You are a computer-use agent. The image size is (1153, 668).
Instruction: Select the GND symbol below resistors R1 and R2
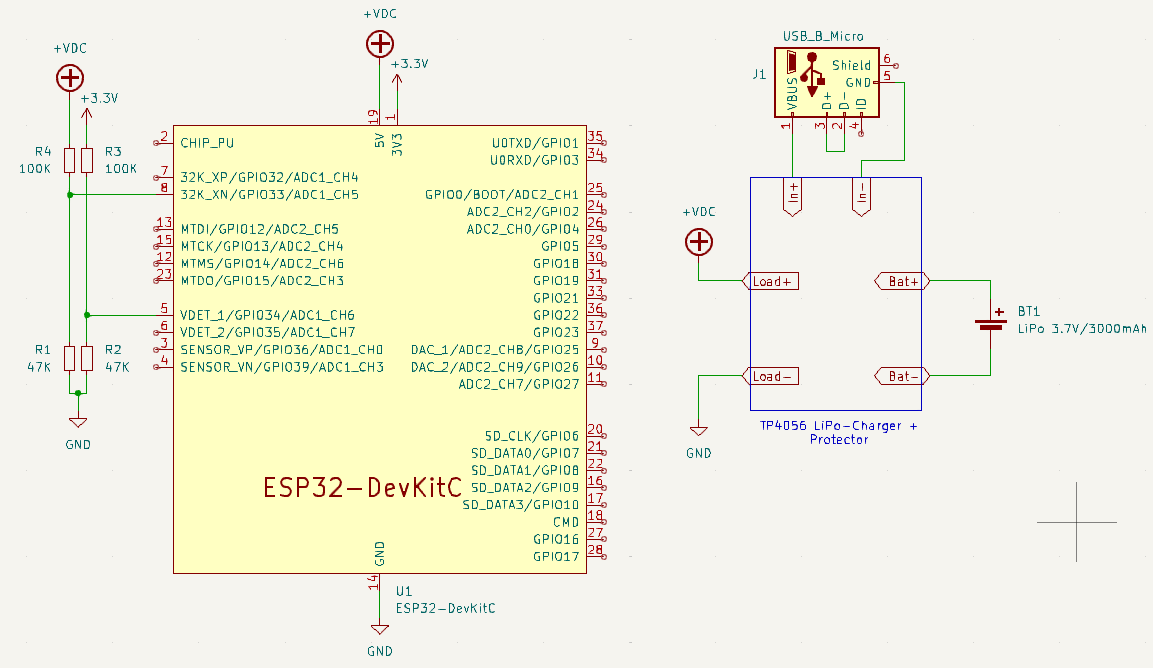[78, 422]
